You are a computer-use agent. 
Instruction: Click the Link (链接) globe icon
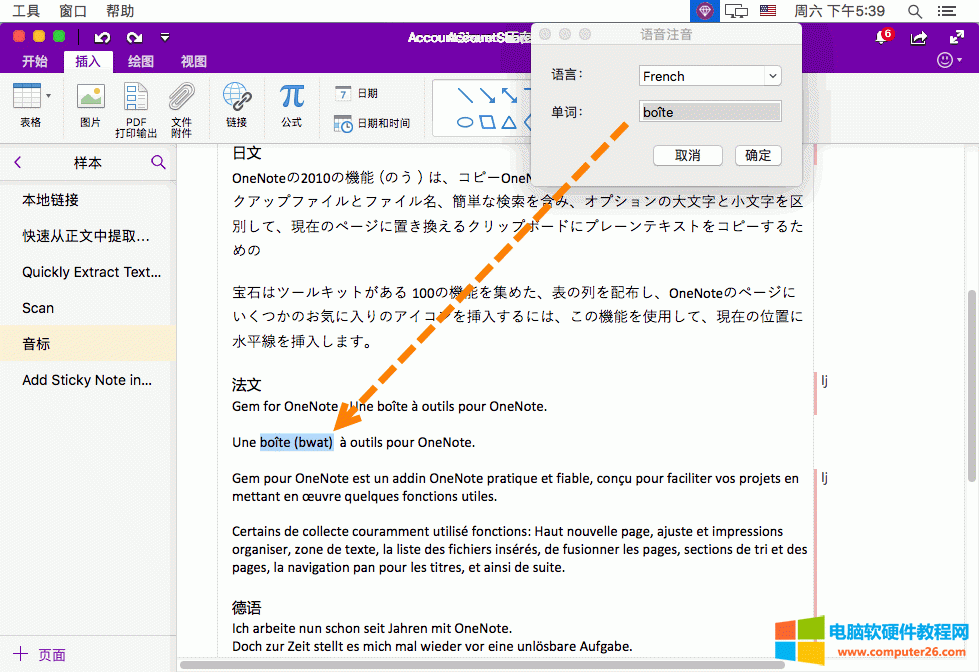(236, 98)
